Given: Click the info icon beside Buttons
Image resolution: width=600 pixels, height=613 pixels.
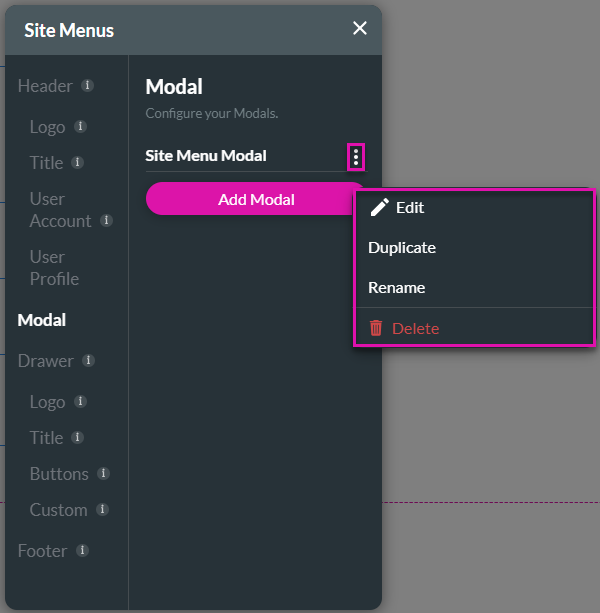Looking at the screenshot, I should coord(103,473).
